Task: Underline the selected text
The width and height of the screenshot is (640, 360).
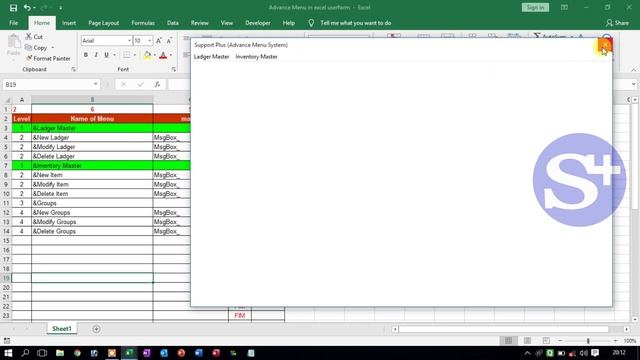Action: point(106,55)
